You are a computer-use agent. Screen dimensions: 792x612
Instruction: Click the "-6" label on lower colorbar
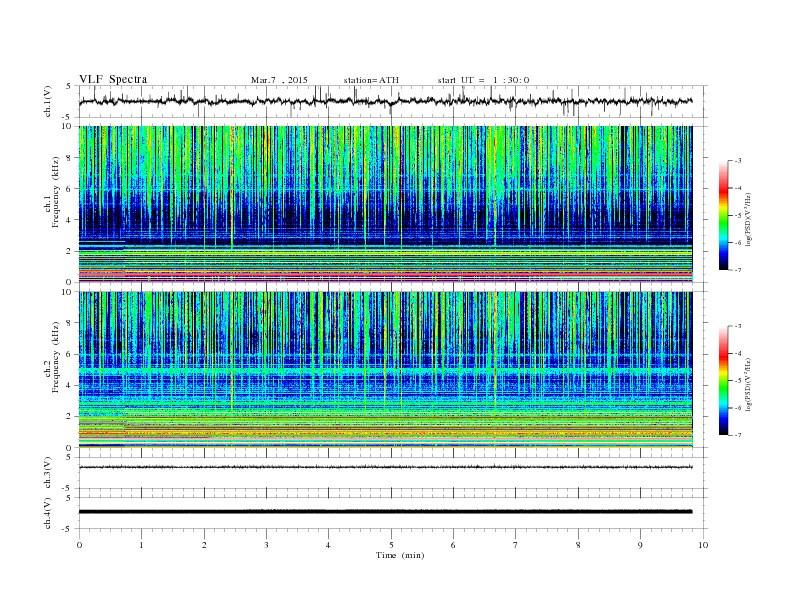[x=737, y=408]
